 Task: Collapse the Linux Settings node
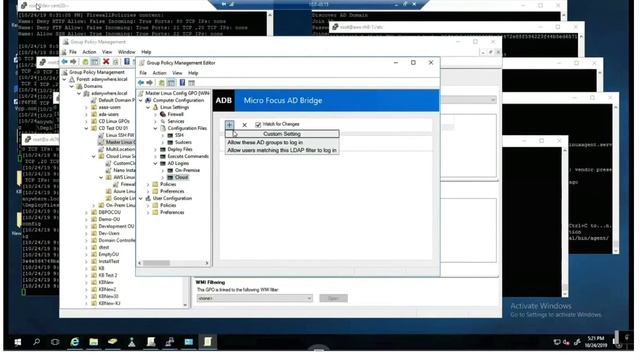[148, 107]
